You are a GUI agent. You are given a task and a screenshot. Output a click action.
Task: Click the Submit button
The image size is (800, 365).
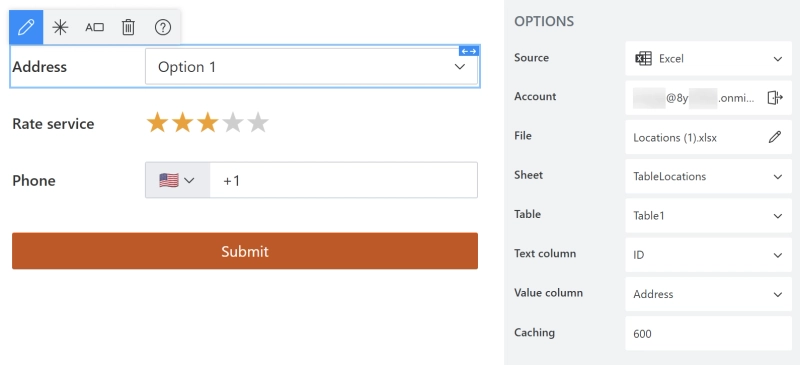[245, 251]
